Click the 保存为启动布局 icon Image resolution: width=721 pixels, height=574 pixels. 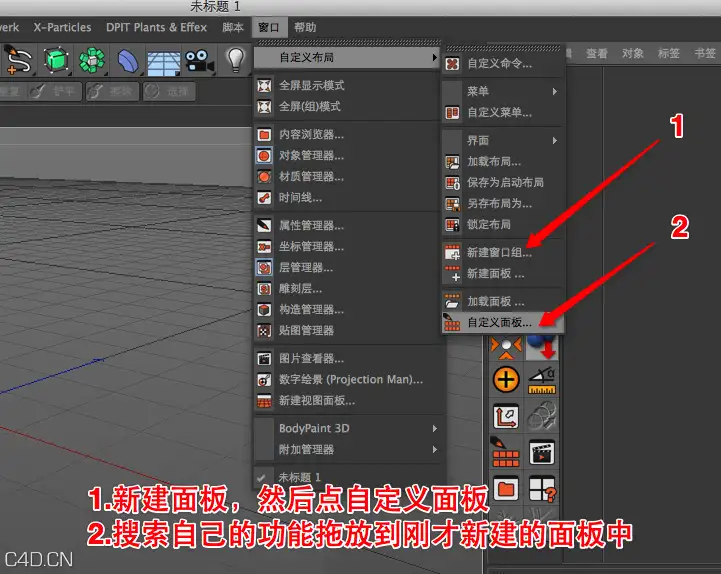pos(452,183)
